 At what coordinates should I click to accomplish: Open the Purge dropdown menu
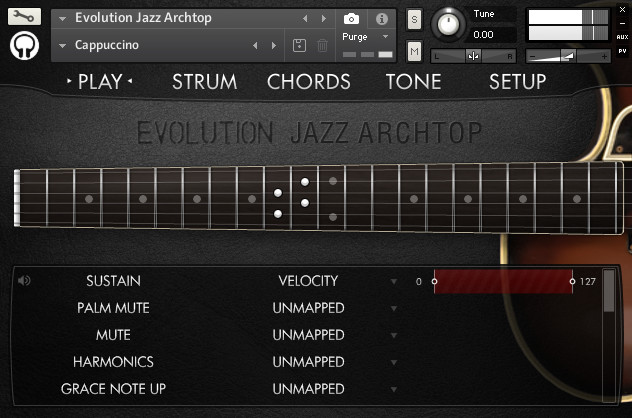click(x=385, y=37)
